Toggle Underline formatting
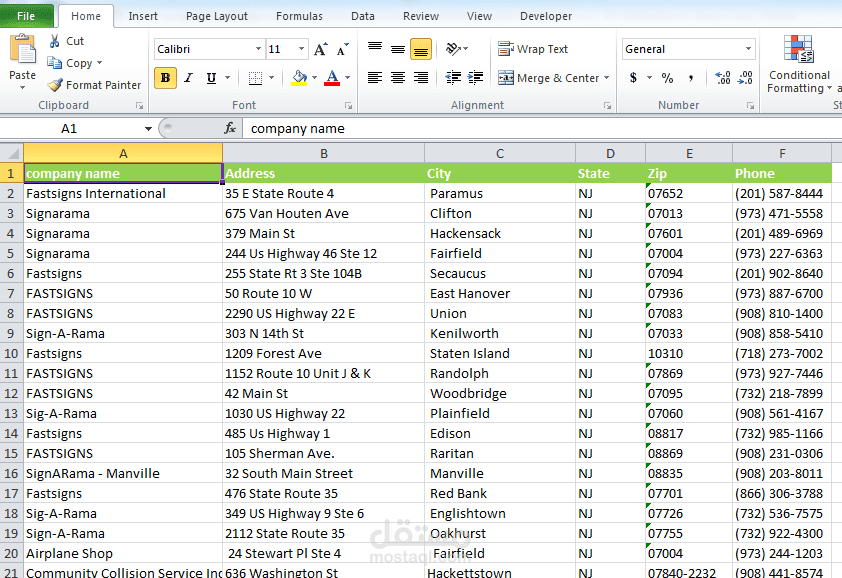The image size is (842, 578). (211, 78)
